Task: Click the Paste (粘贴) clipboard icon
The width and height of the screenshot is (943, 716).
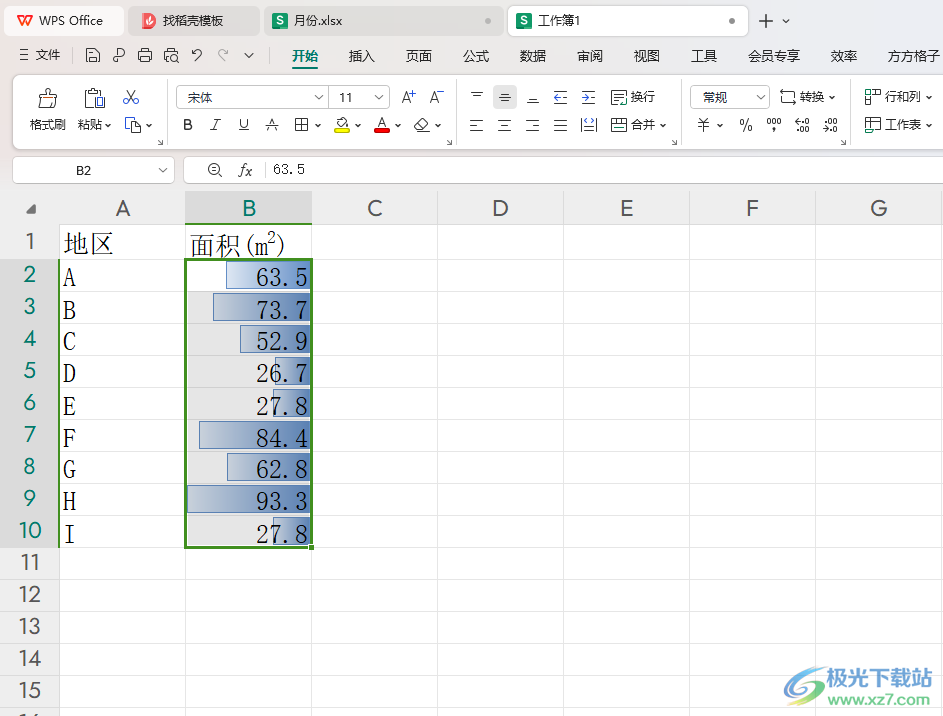Action: coord(94,98)
